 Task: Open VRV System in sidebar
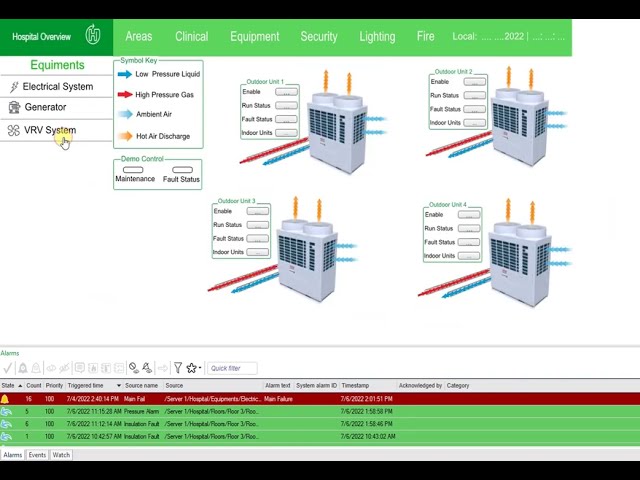[50, 130]
